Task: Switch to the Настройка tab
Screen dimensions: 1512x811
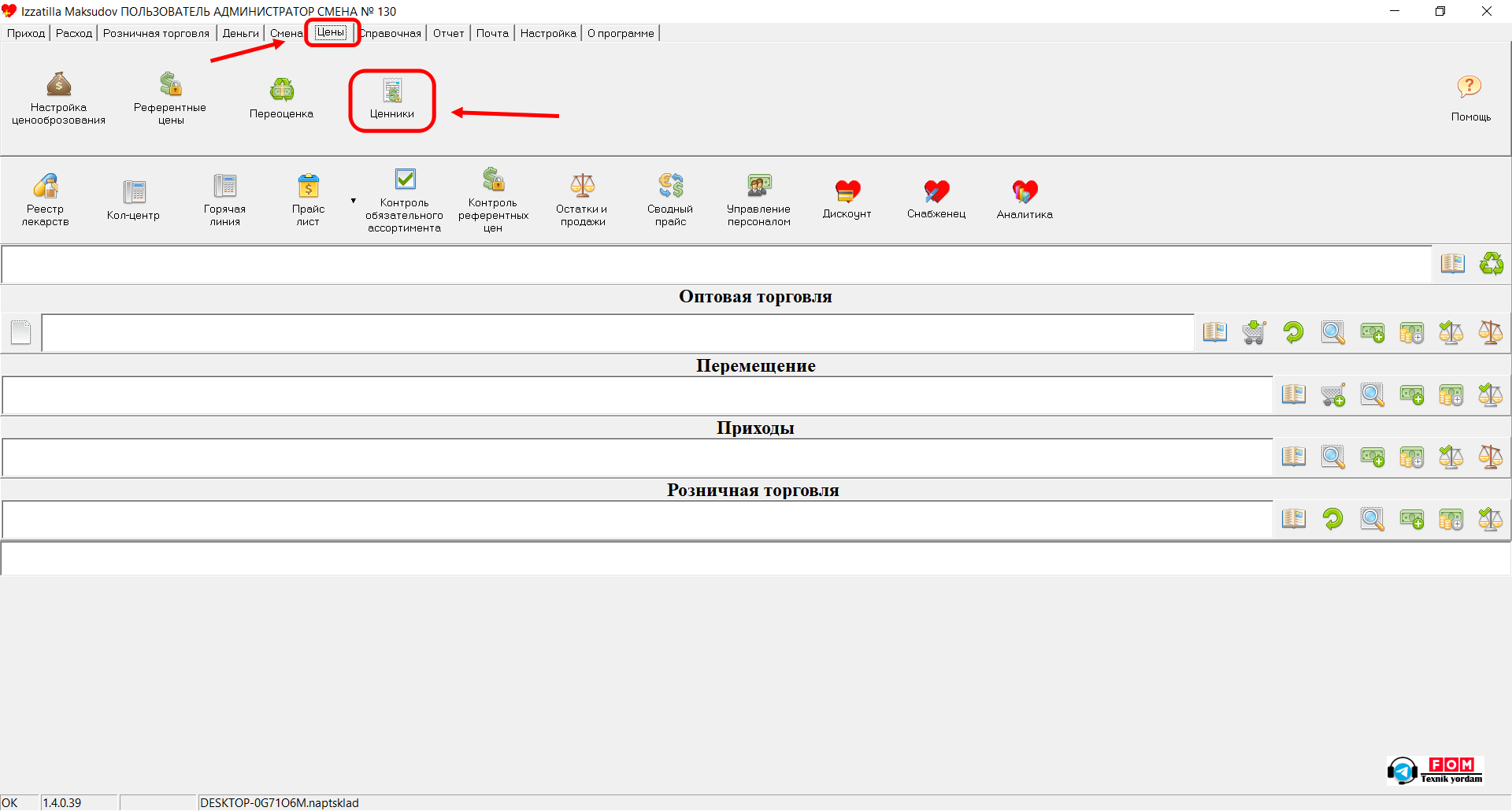Action: click(548, 33)
